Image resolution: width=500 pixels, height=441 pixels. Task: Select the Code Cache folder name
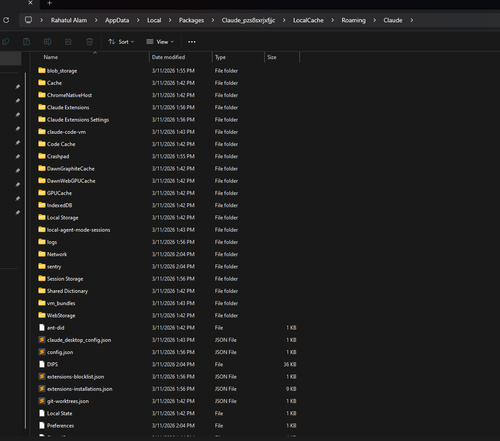[x=61, y=144]
